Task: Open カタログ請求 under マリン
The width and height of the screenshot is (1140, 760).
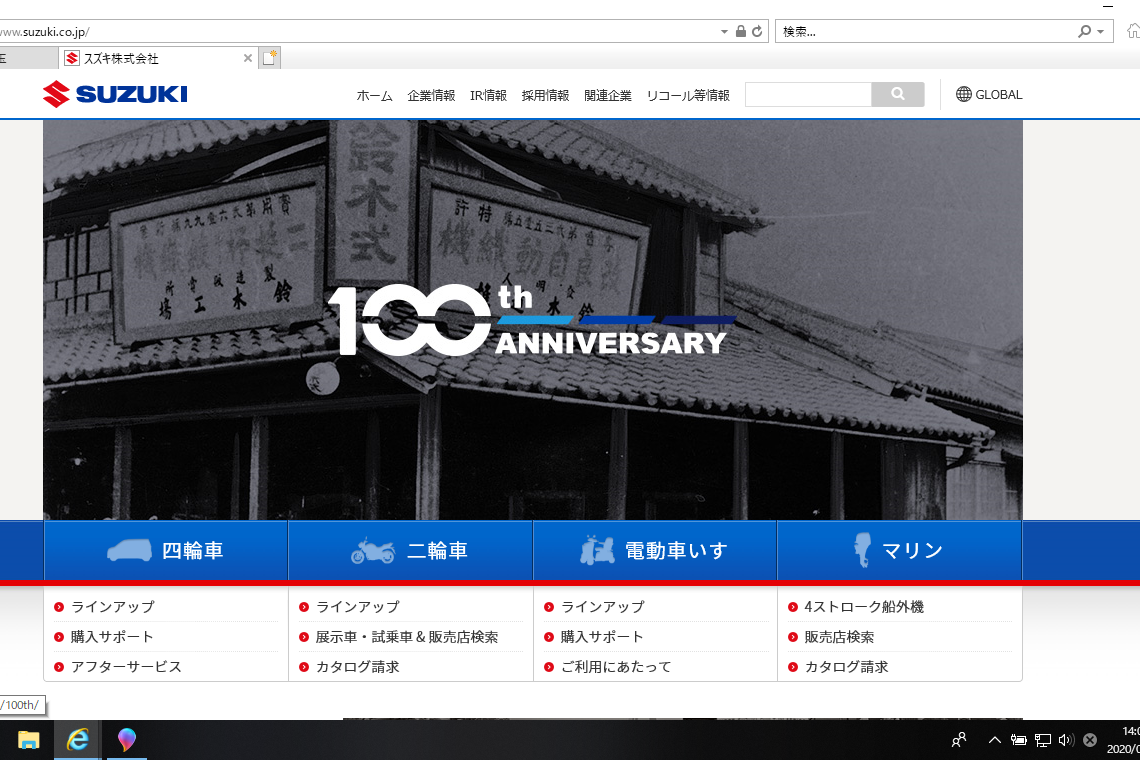Action: coord(846,666)
